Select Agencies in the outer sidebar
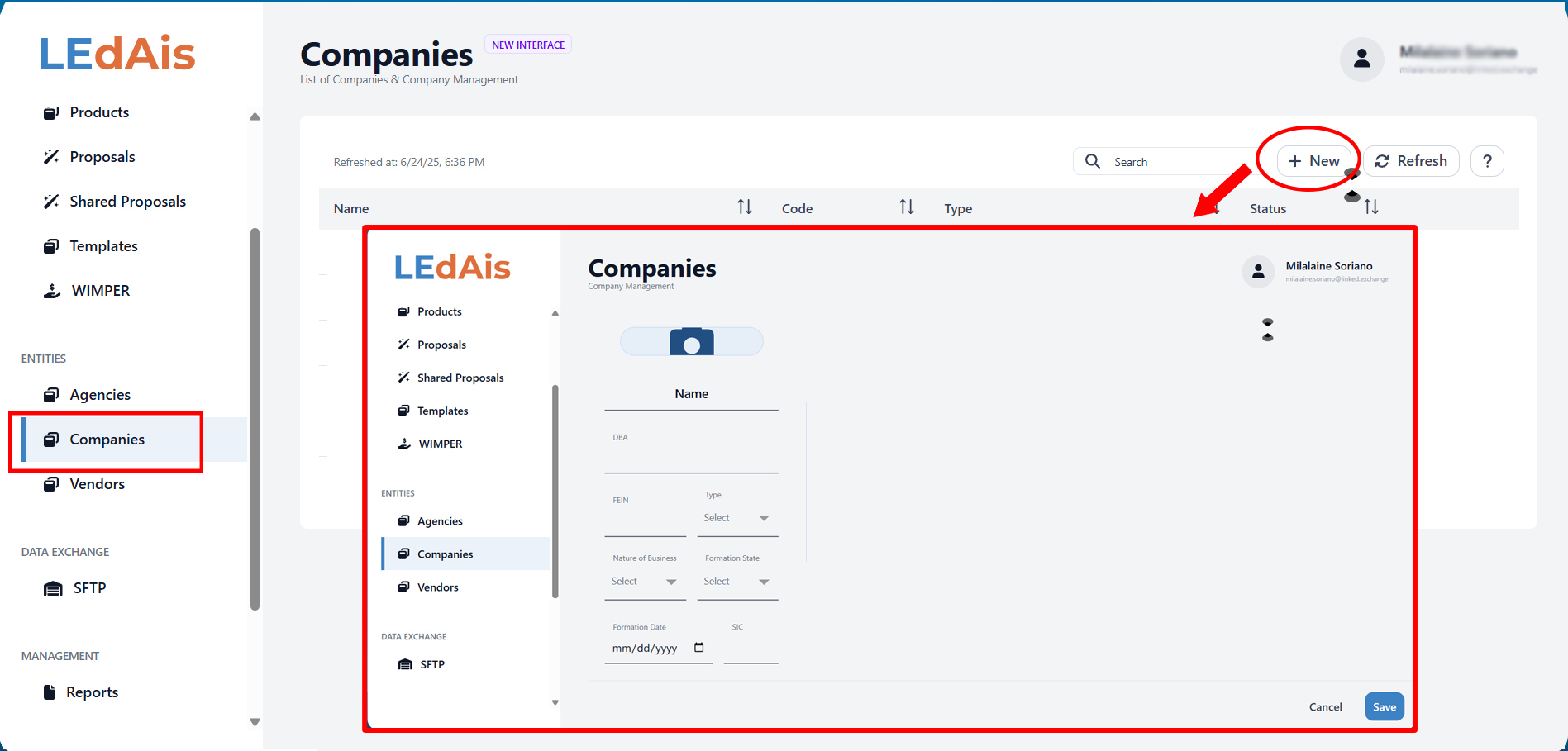This screenshot has width=1568, height=751. click(100, 395)
